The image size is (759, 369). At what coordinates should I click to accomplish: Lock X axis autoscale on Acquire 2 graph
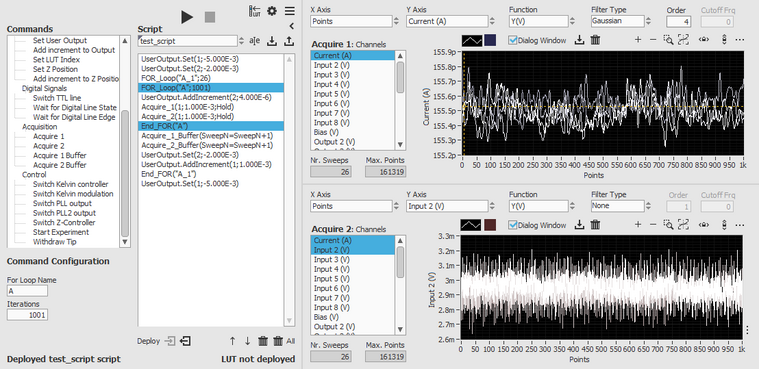704,225
